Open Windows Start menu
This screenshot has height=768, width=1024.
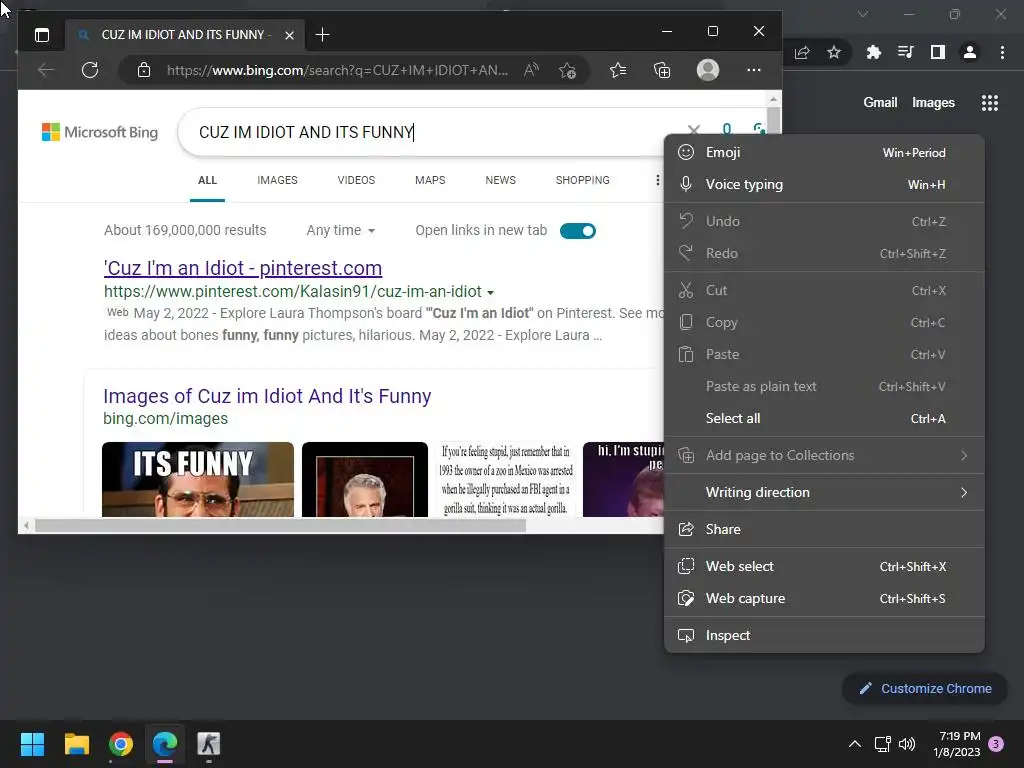32,744
